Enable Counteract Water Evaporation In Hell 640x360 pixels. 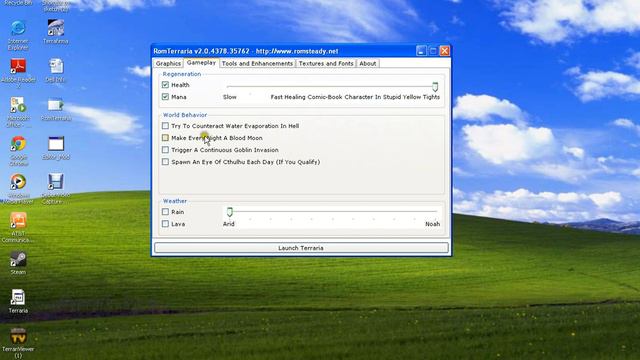coord(165,126)
